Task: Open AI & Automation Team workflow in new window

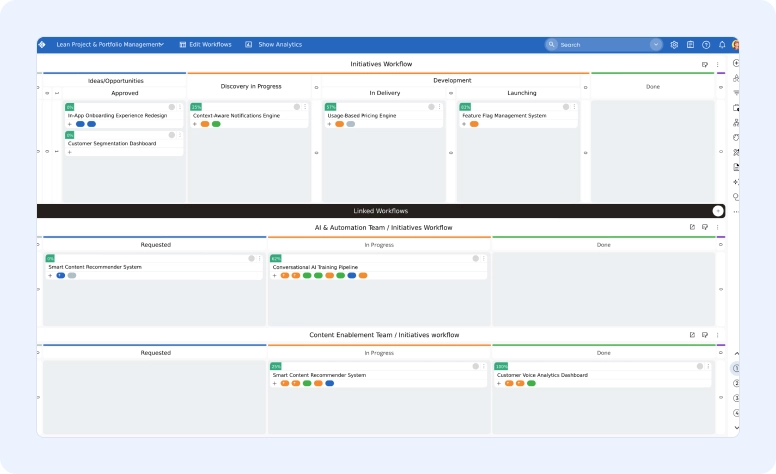Action: [692, 227]
